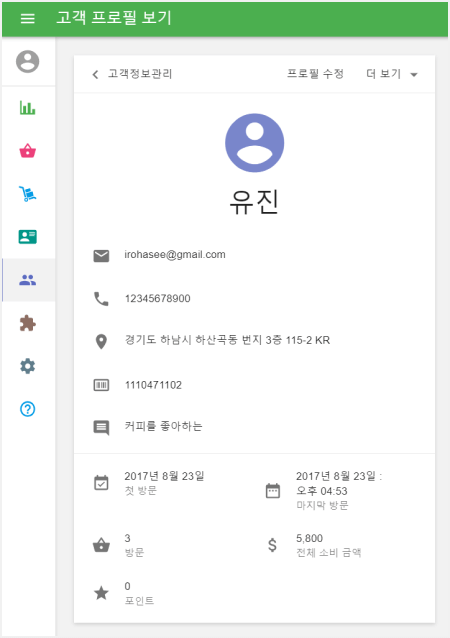This screenshot has width=450, height=638.
Task: Click the note comment icon
Action: coord(101,428)
